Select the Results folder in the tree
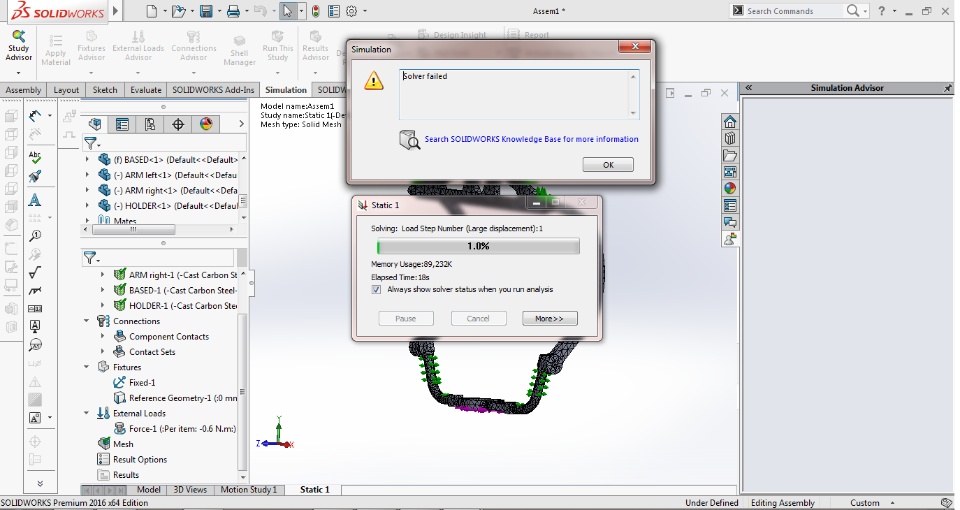The image size is (960, 510). 126,474
